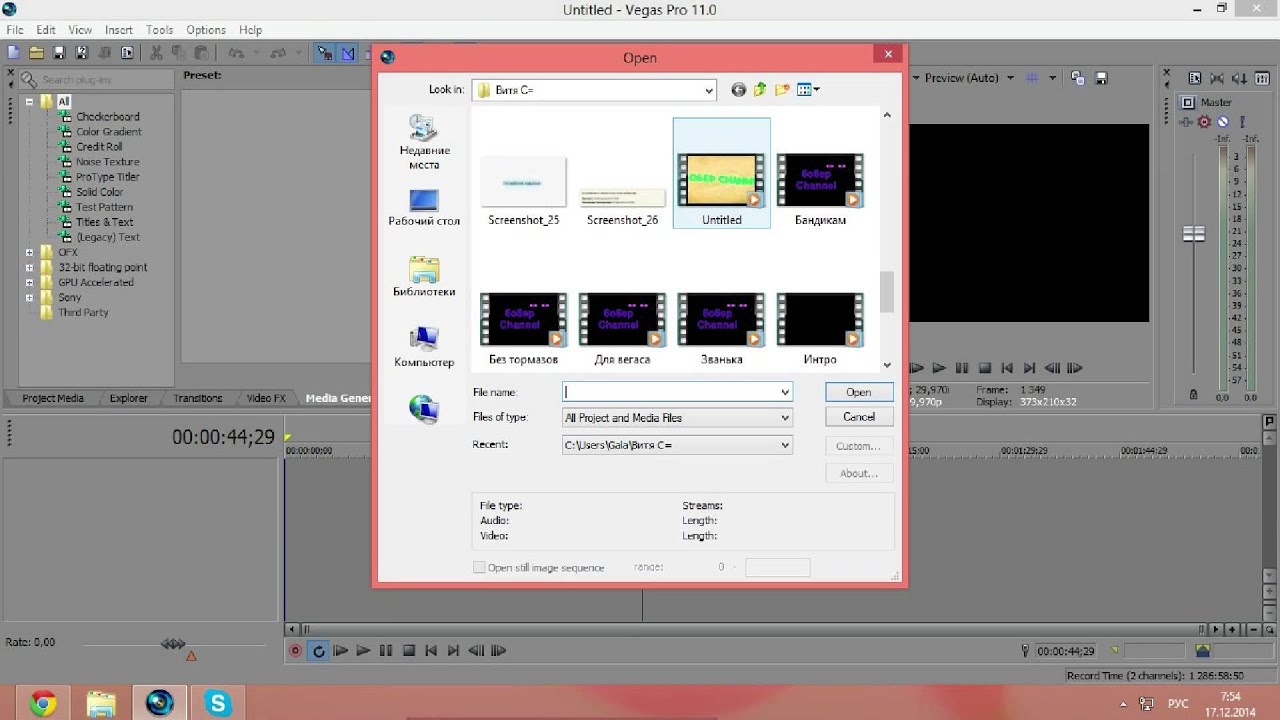This screenshot has width=1280, height=720.
Task: Switch to the Transitions tab
Action: (x=198, y=398)
